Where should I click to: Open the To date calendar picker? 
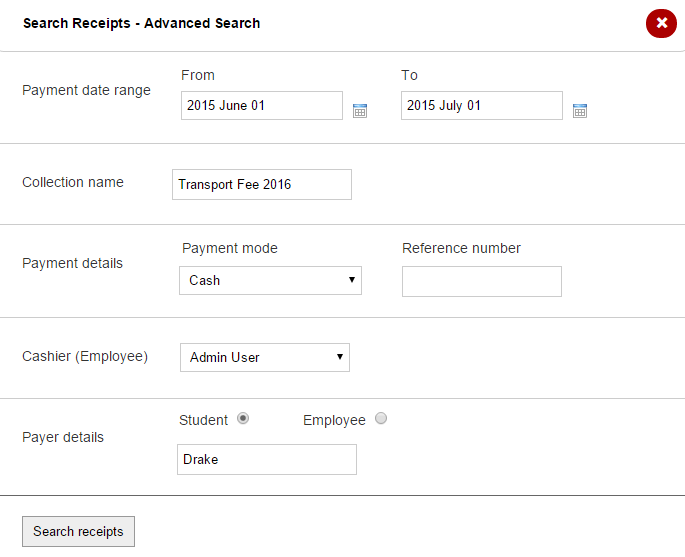[580, 111]
